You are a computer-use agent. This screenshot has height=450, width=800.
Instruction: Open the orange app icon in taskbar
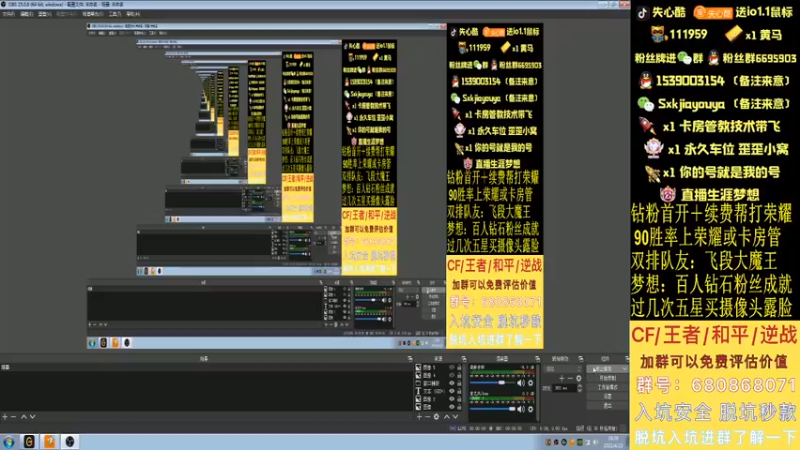49,441
